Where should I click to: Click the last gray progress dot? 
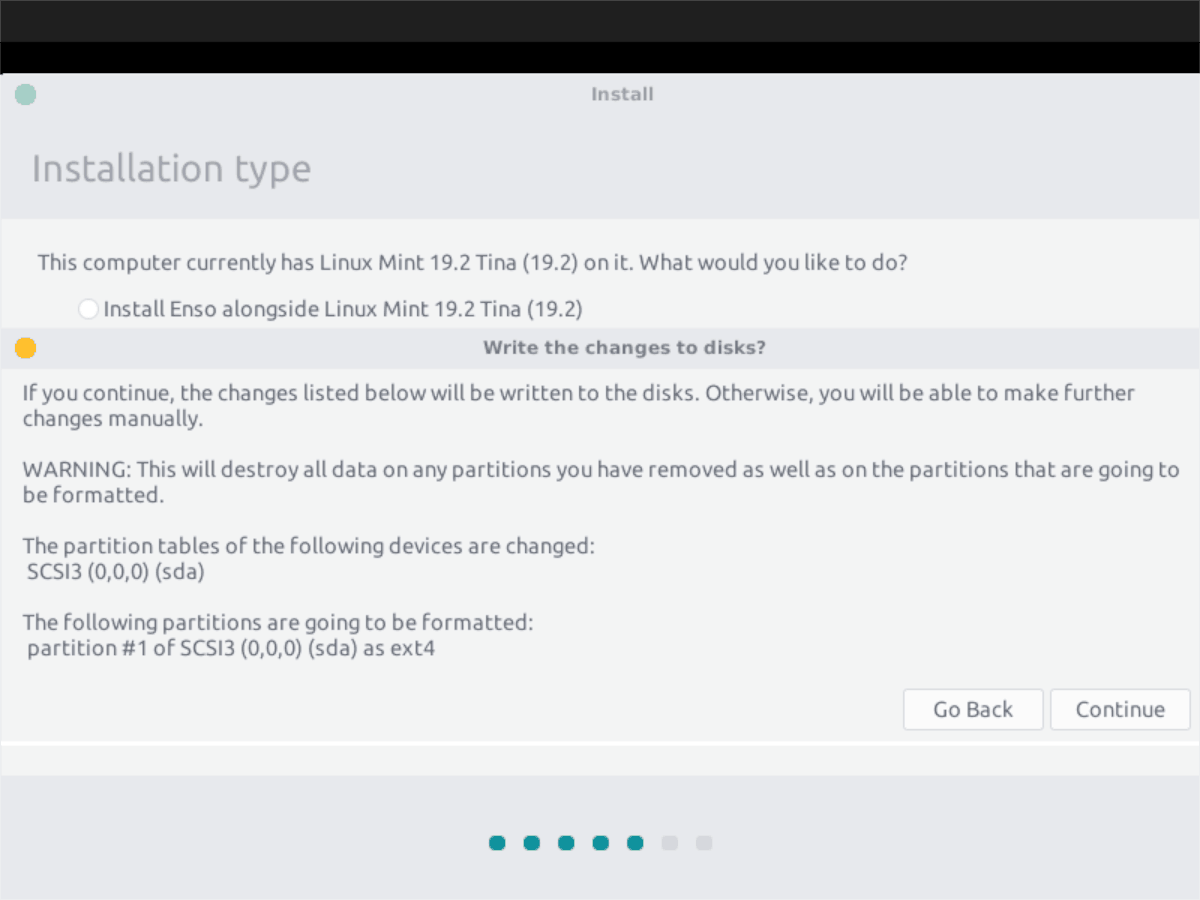pyautogui.click(x=703, y=843)
